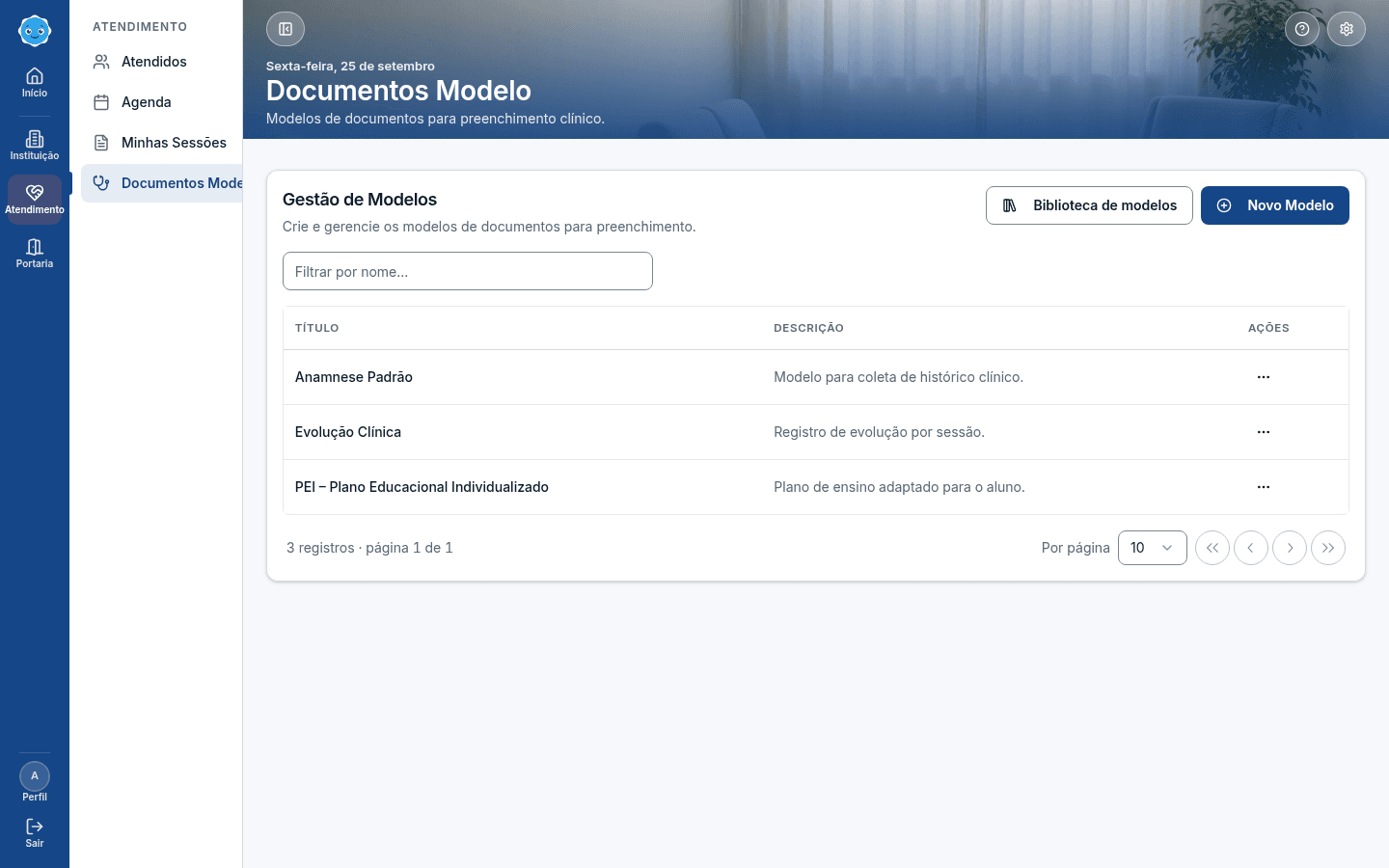
Task: Collapse sidebar using panel toggle icon
Action: pyautogui.click(x=286, y=29)
